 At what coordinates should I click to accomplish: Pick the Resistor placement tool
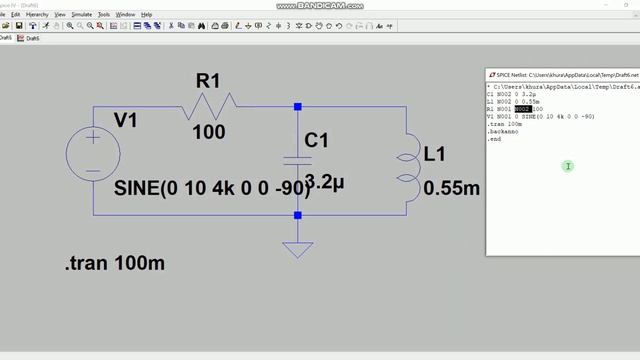[269, 26]
